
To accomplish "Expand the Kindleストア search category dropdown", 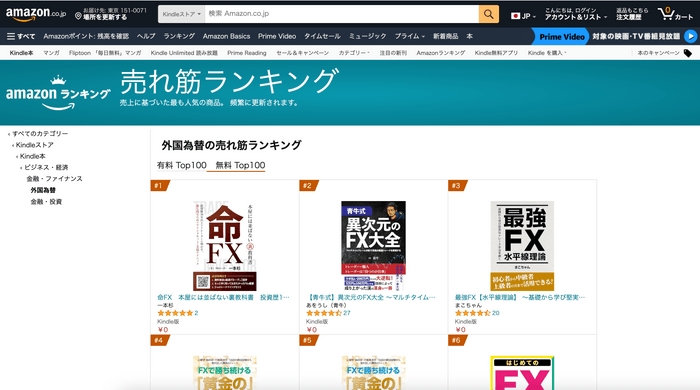I will tap(182, 14).
